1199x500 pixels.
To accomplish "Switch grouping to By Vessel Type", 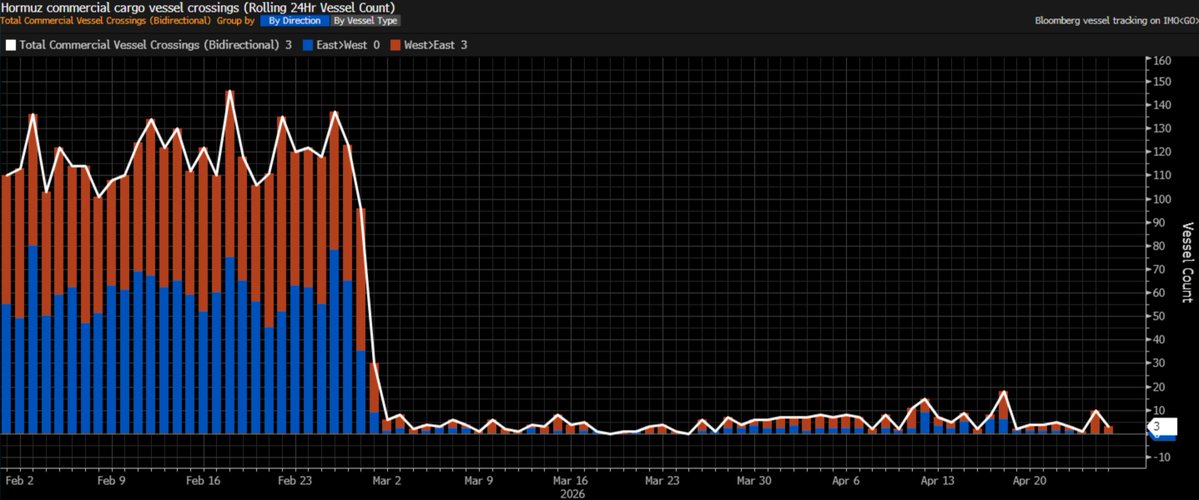I will [x=366, y=21].
